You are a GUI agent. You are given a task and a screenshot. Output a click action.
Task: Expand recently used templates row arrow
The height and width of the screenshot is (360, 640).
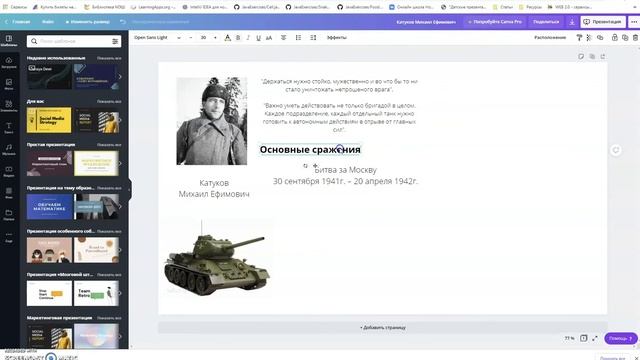tap(120, 76)
